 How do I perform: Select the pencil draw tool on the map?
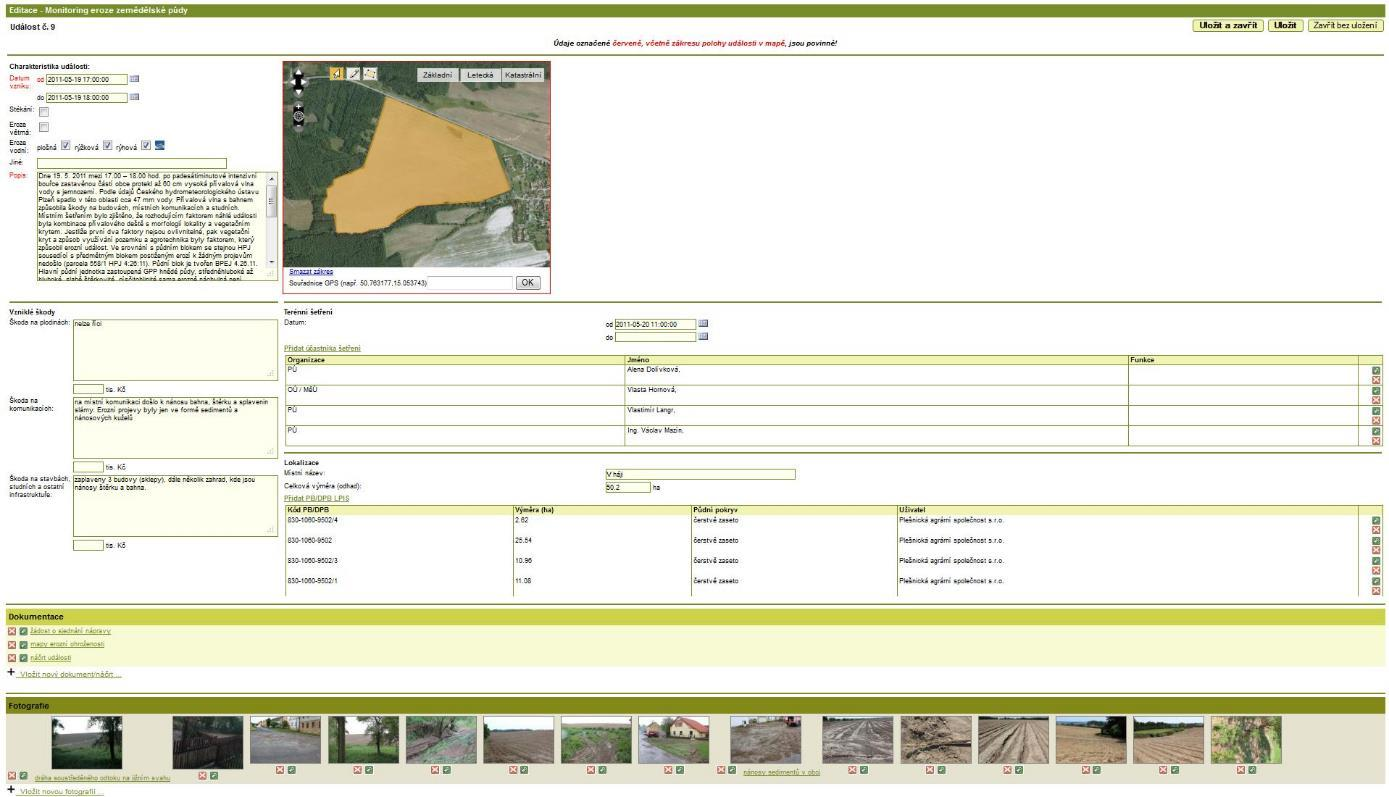354,73
